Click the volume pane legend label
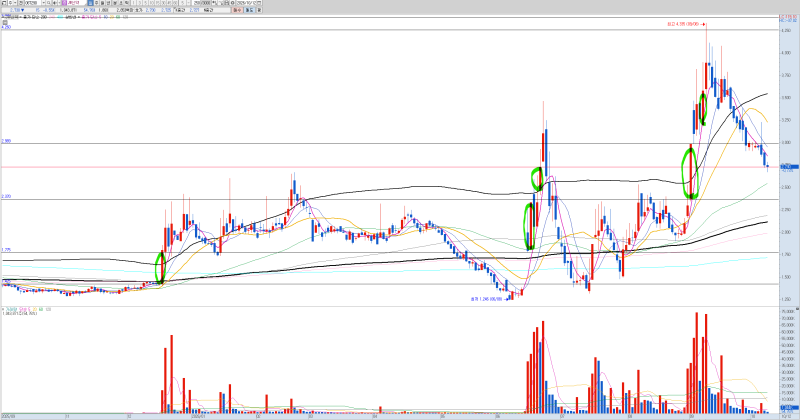This screenshot has width=800, height=420. (x=10, y=309)
